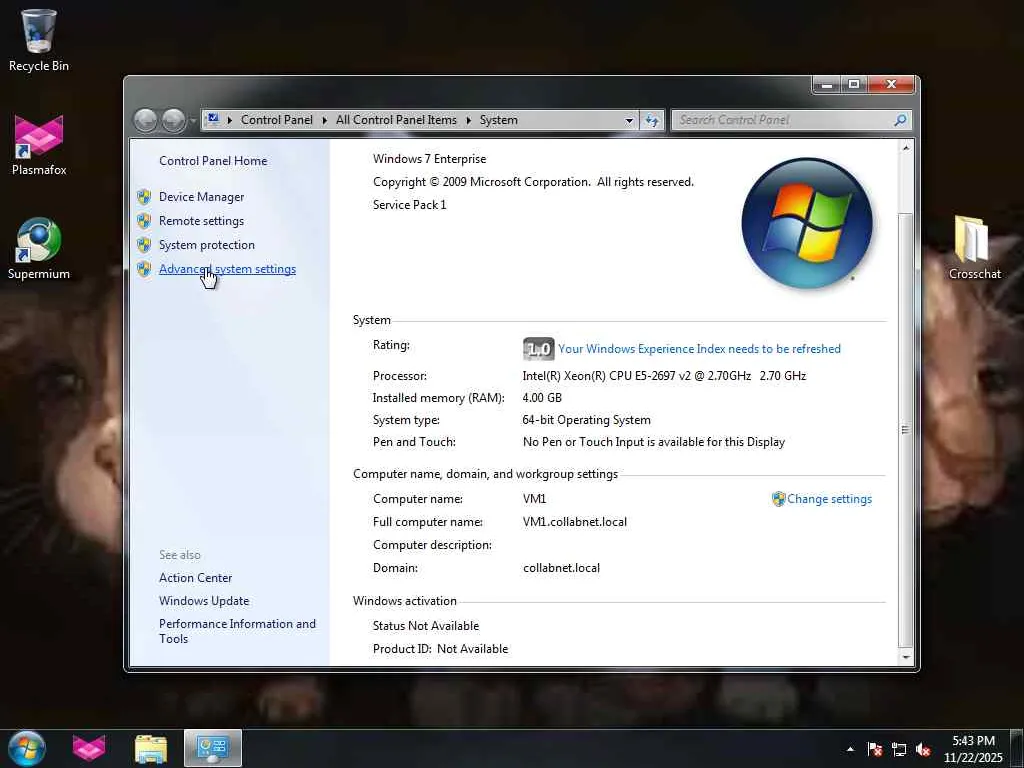This screenshot has width=1024, height=768.
Task: Click the shield icon beside Advanced system settings
Action: [x=144, y=269]
